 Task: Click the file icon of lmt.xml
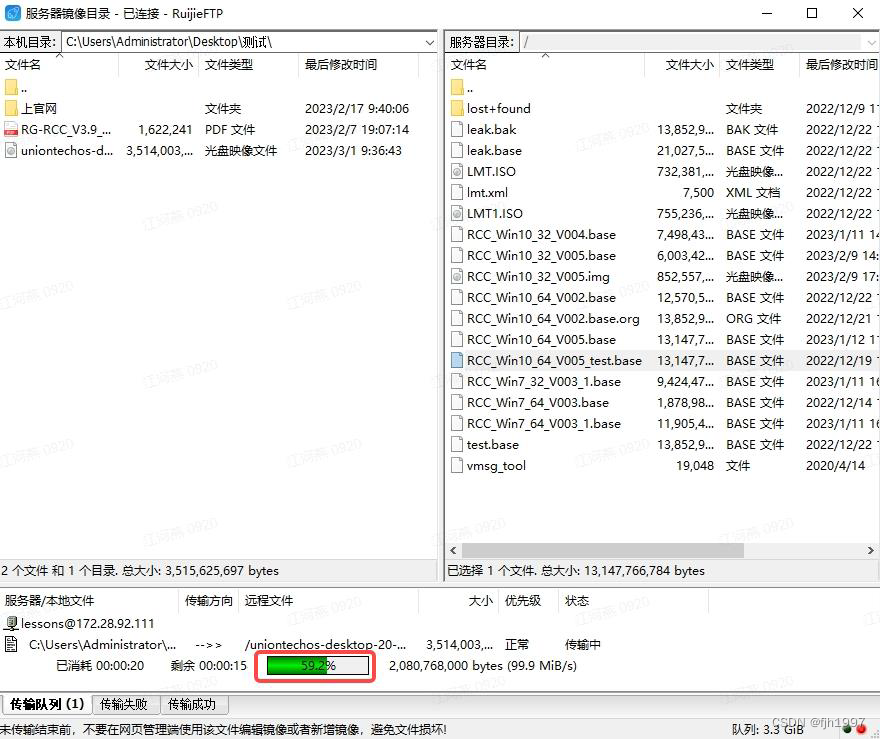pyautogui.click(x=457, y=192)
